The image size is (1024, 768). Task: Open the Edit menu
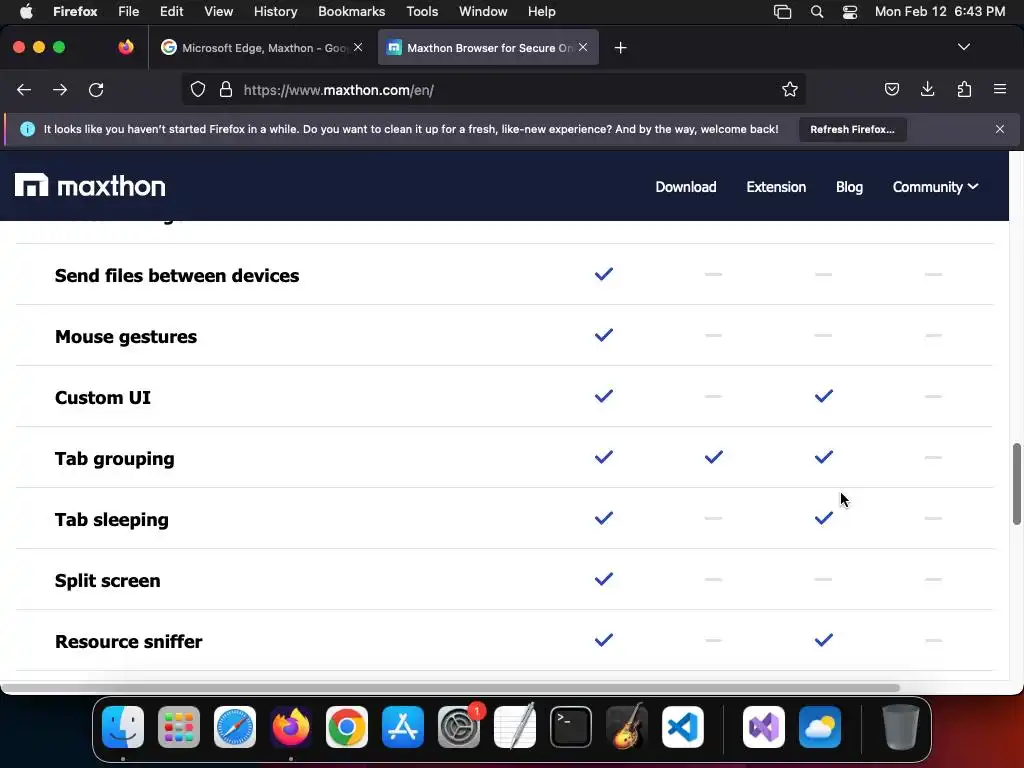(x=172, y=12)
